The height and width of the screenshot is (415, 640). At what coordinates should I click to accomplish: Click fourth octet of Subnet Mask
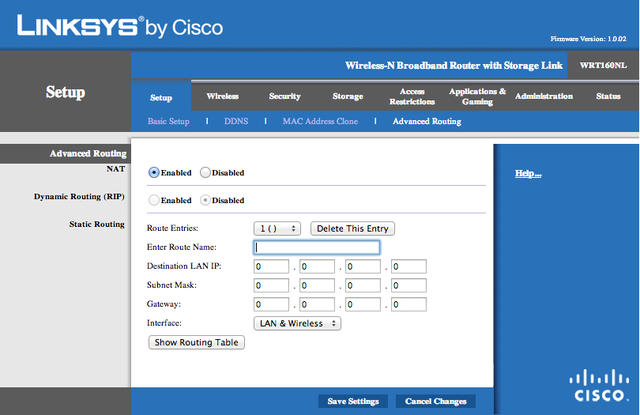[x=409, y=285]
